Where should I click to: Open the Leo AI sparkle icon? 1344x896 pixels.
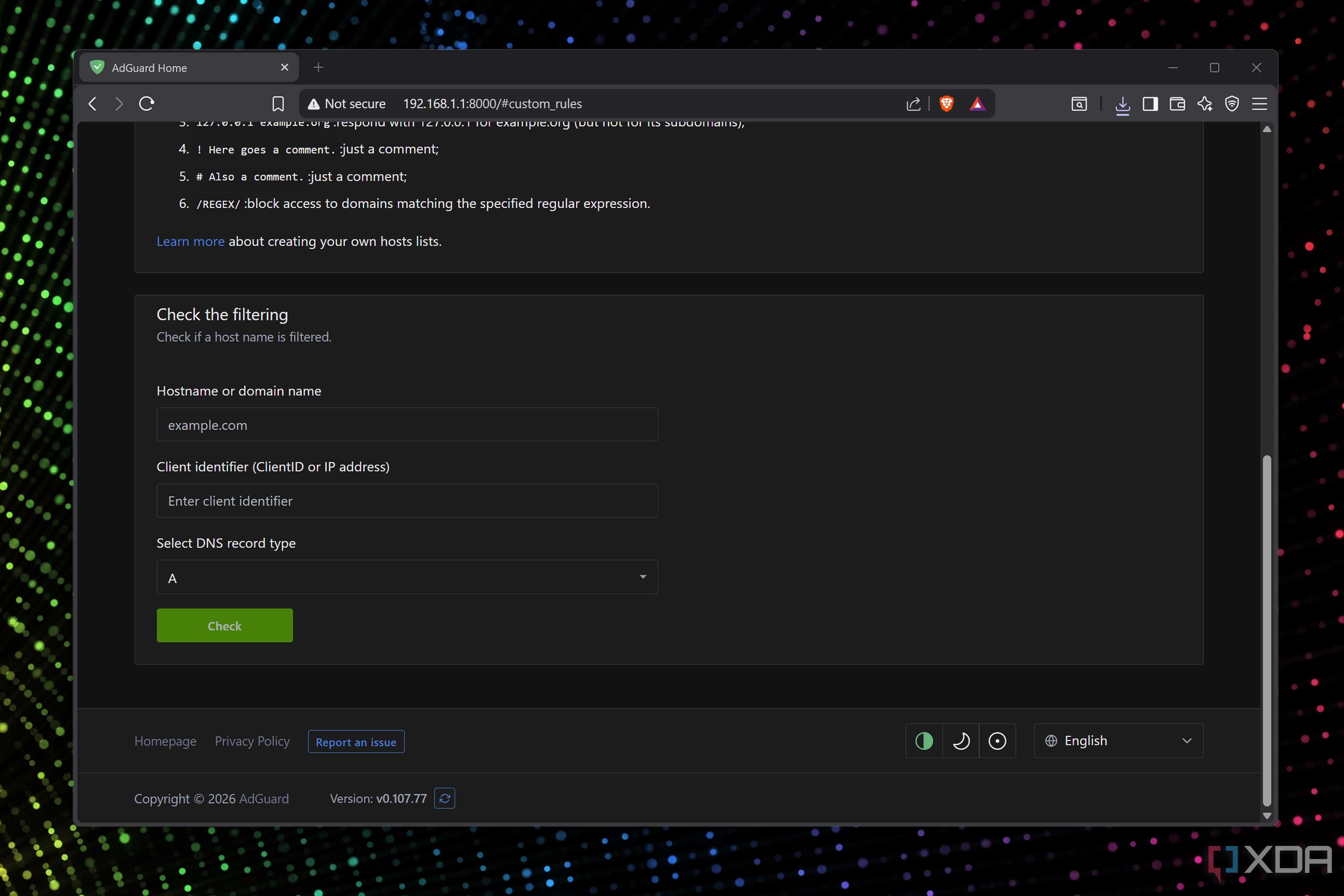point(1205,103)
